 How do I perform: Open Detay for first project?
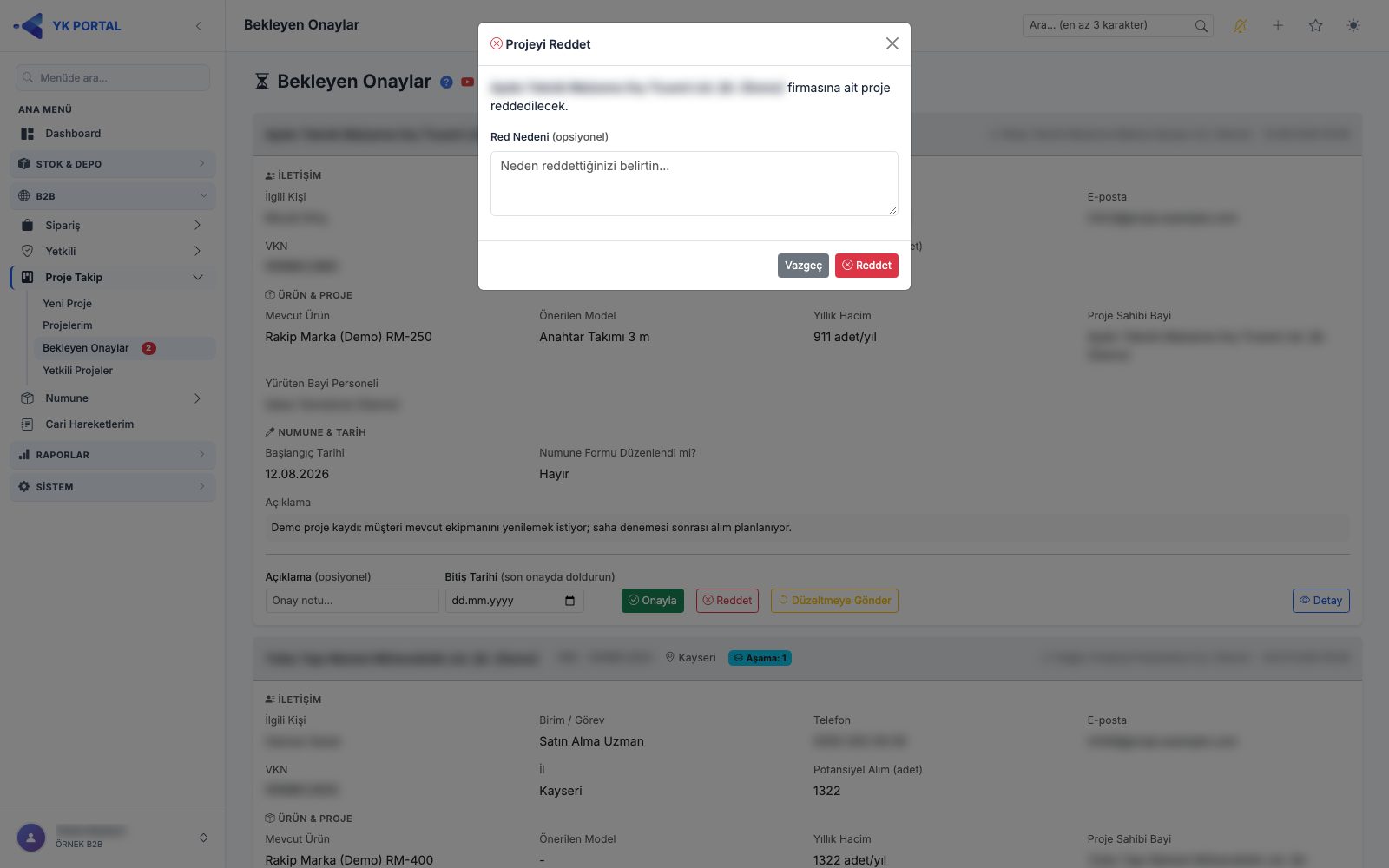tap(1320, 601)
